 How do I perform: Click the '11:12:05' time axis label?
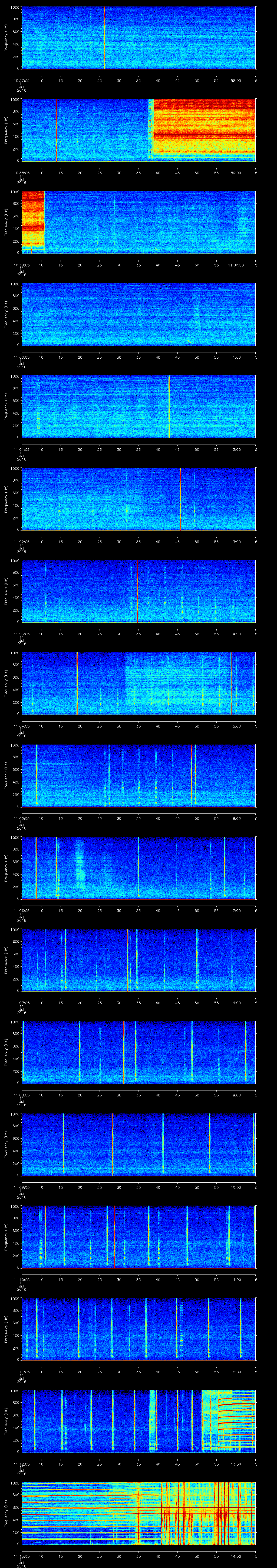[22, 1463]
